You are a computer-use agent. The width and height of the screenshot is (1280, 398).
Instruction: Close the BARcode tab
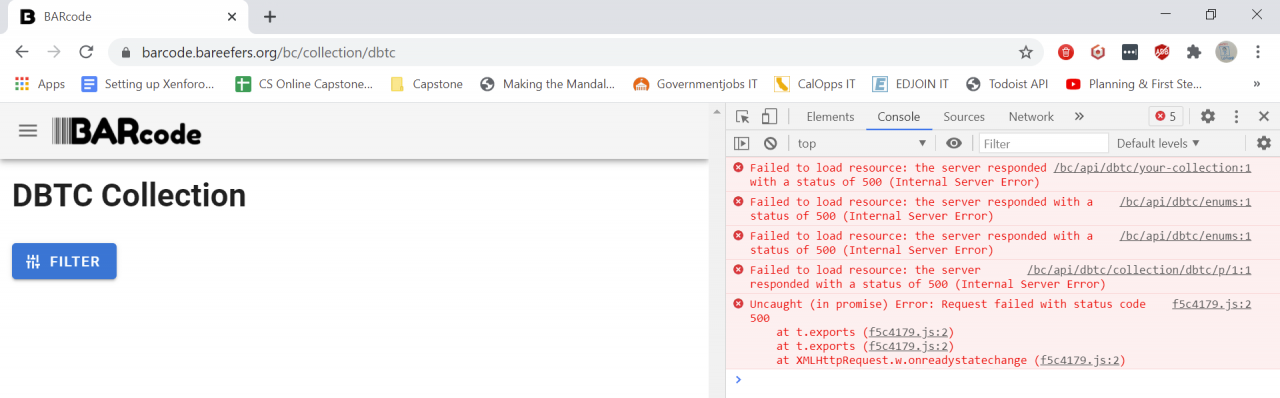232,17
